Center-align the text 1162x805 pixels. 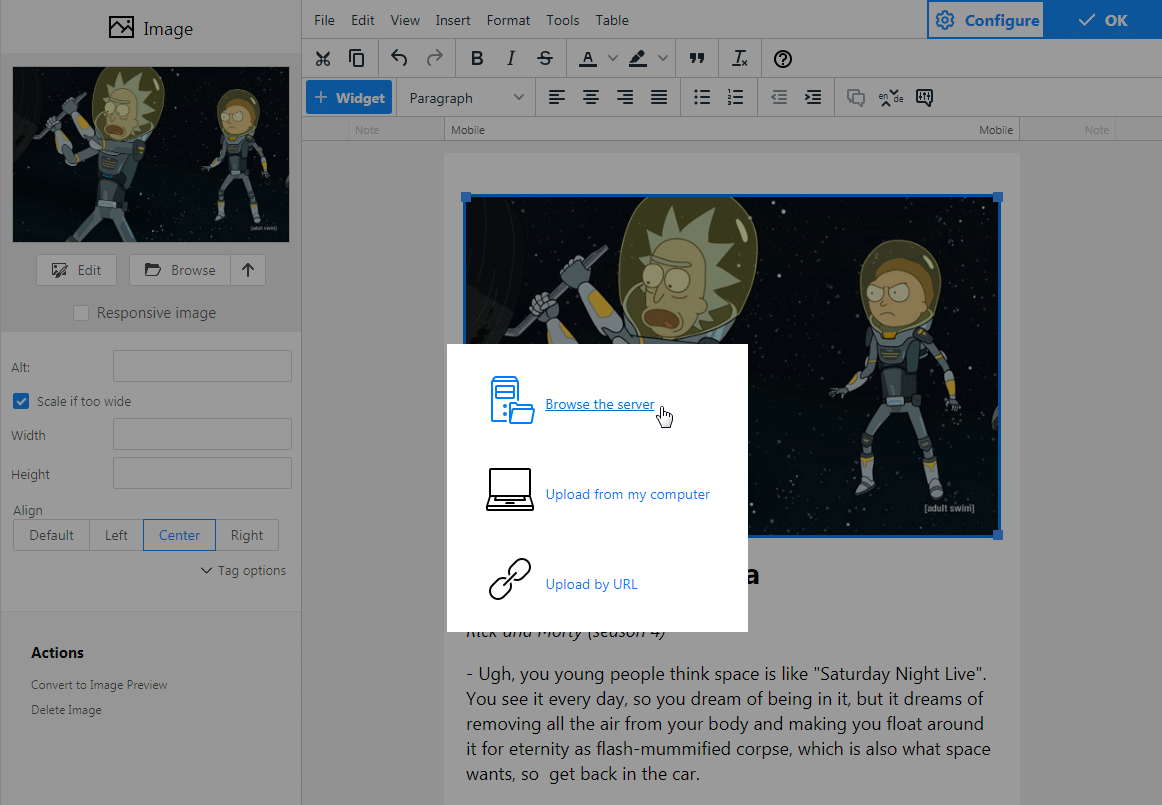591,97
